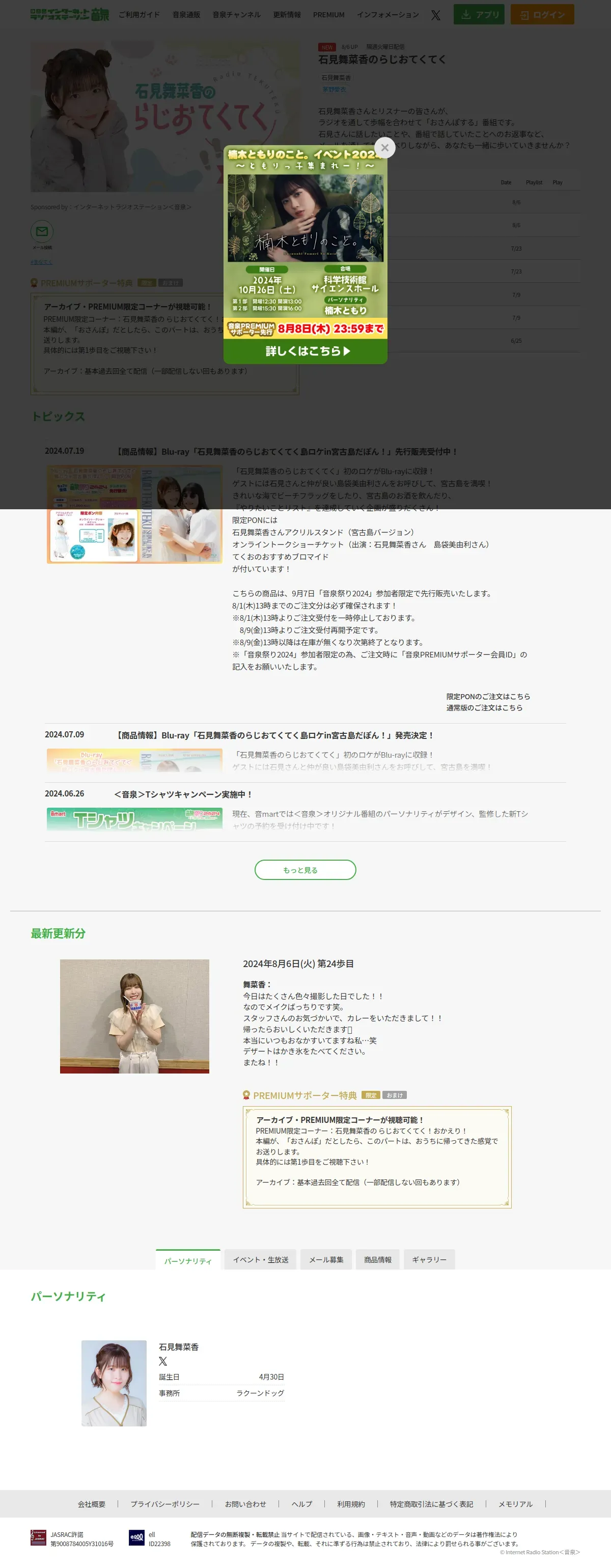Viewport: 611px width, 1568px height.
Task: Open 利用規約 footer link
Action: [x=351, y=1504]
